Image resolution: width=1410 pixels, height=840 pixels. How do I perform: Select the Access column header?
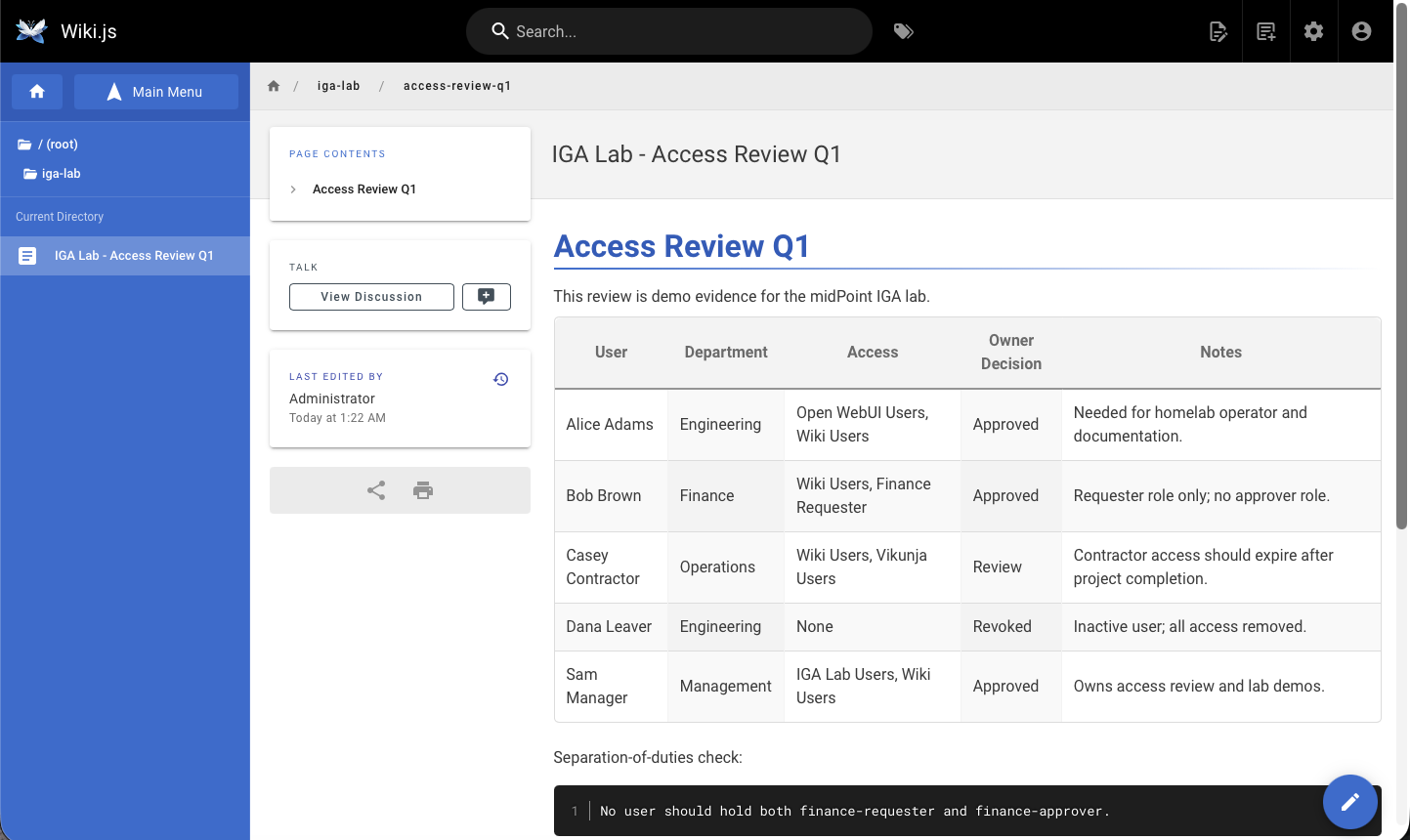coord(873,353)
